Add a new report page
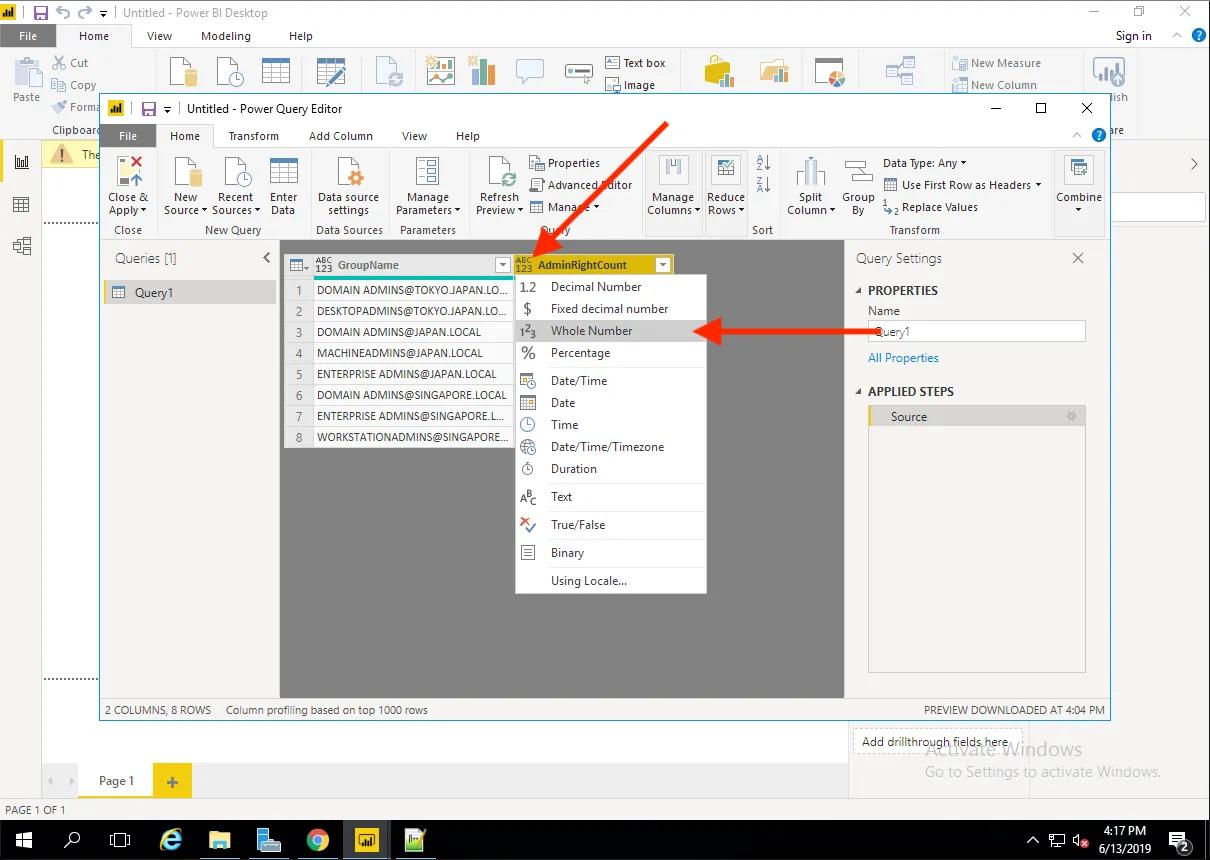This screenshot has width=1210, height=860. click(x=172, y=782)
